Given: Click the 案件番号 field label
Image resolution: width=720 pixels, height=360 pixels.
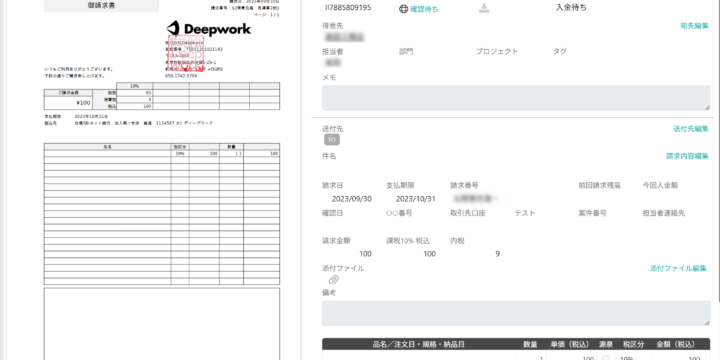Looking at the screenshot, I should (x=592, y=213).
